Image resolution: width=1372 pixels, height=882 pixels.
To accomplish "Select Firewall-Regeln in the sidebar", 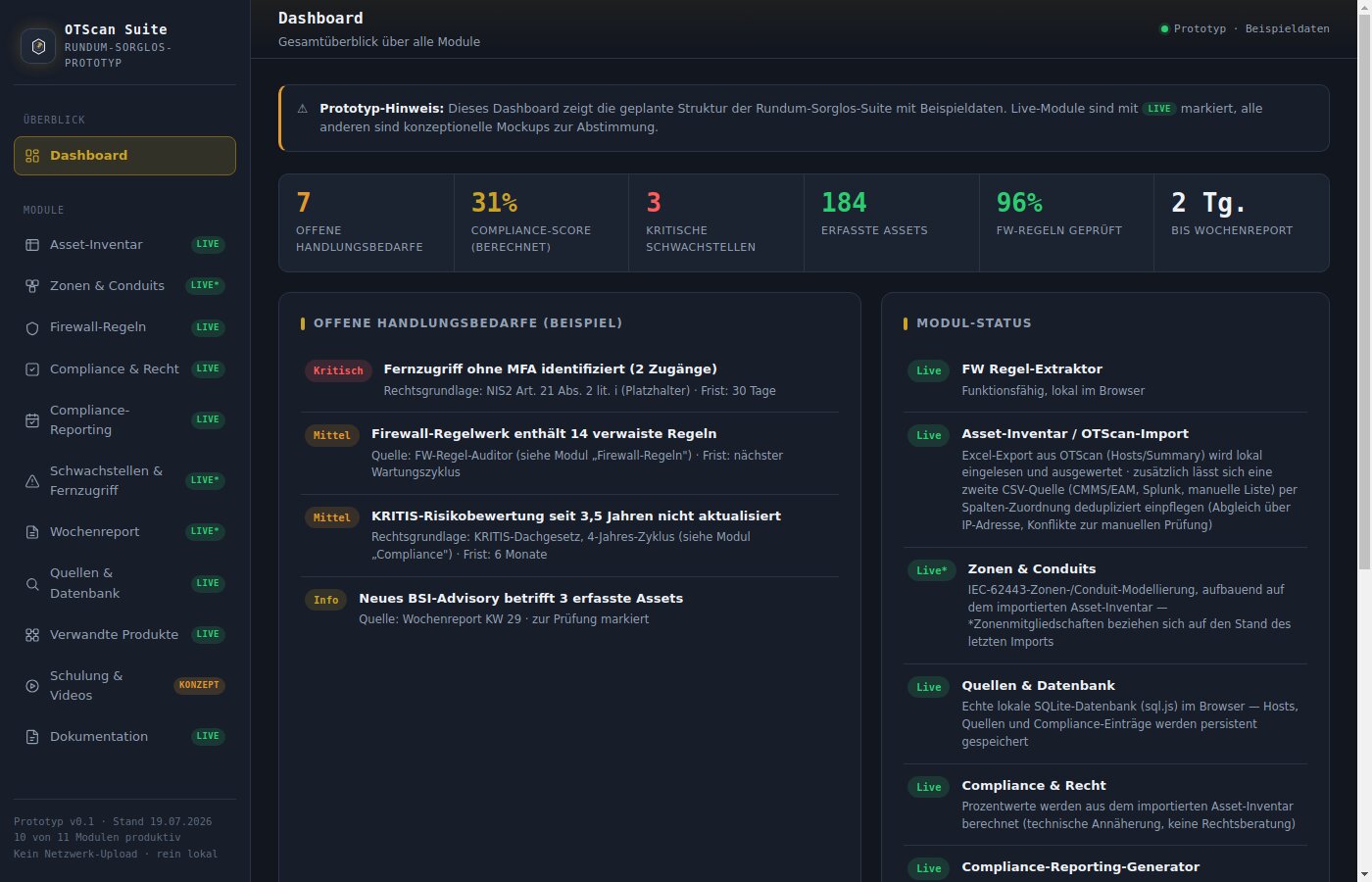I will coord(124,327).
